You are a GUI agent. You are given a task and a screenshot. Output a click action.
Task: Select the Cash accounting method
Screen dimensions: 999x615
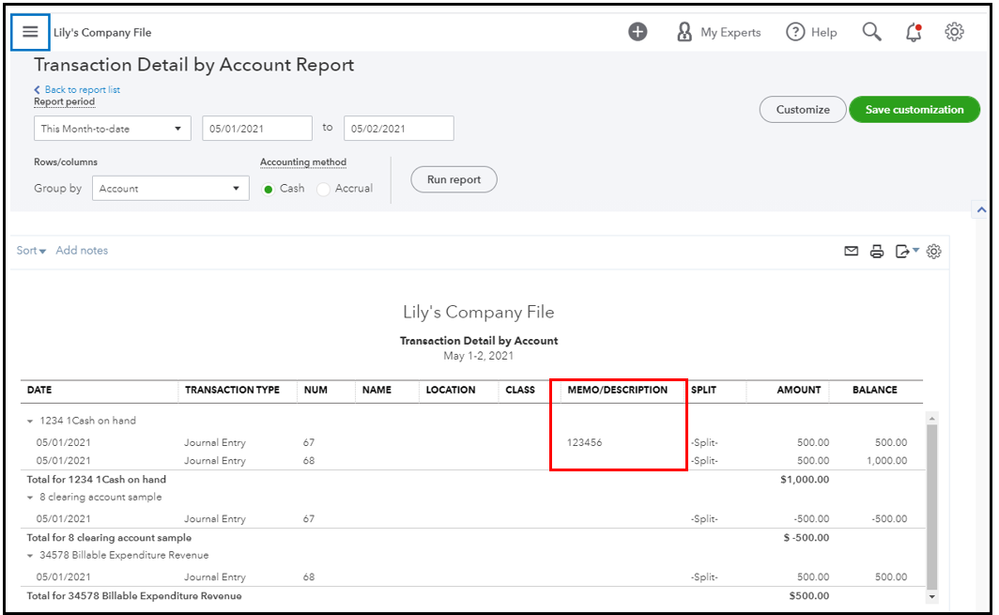pos(268,189)
